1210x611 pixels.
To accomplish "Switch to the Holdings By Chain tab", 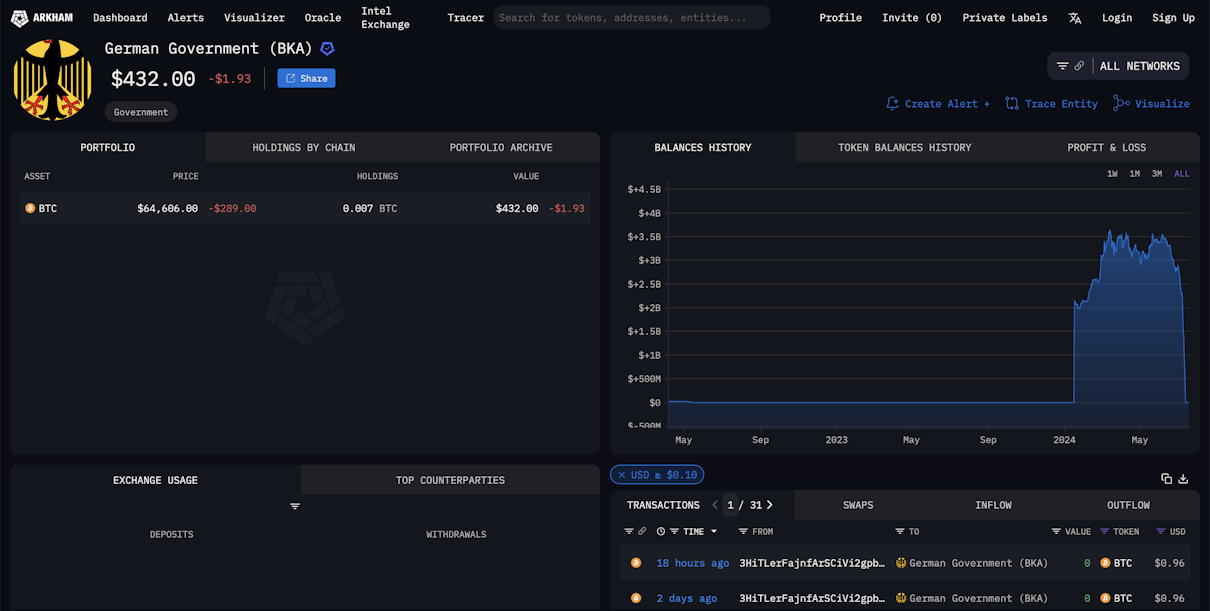I will pos(303,147).
